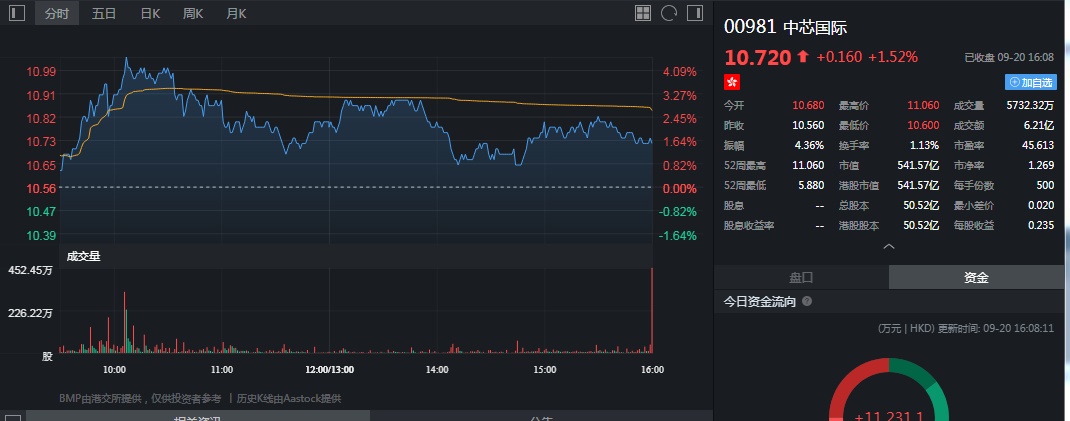The image size is (1070, 421).
Task: Select the 日K chart tab
Action: point(150,13)
